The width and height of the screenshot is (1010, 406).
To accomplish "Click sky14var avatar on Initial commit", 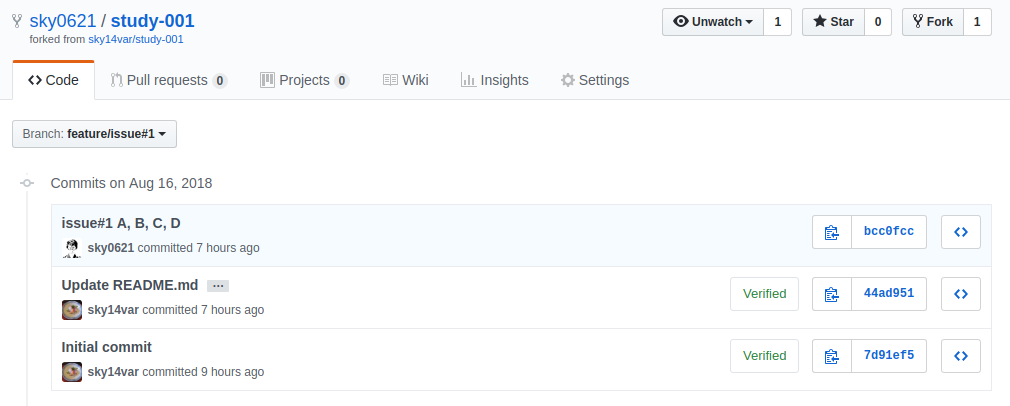I will click(71, 372).
